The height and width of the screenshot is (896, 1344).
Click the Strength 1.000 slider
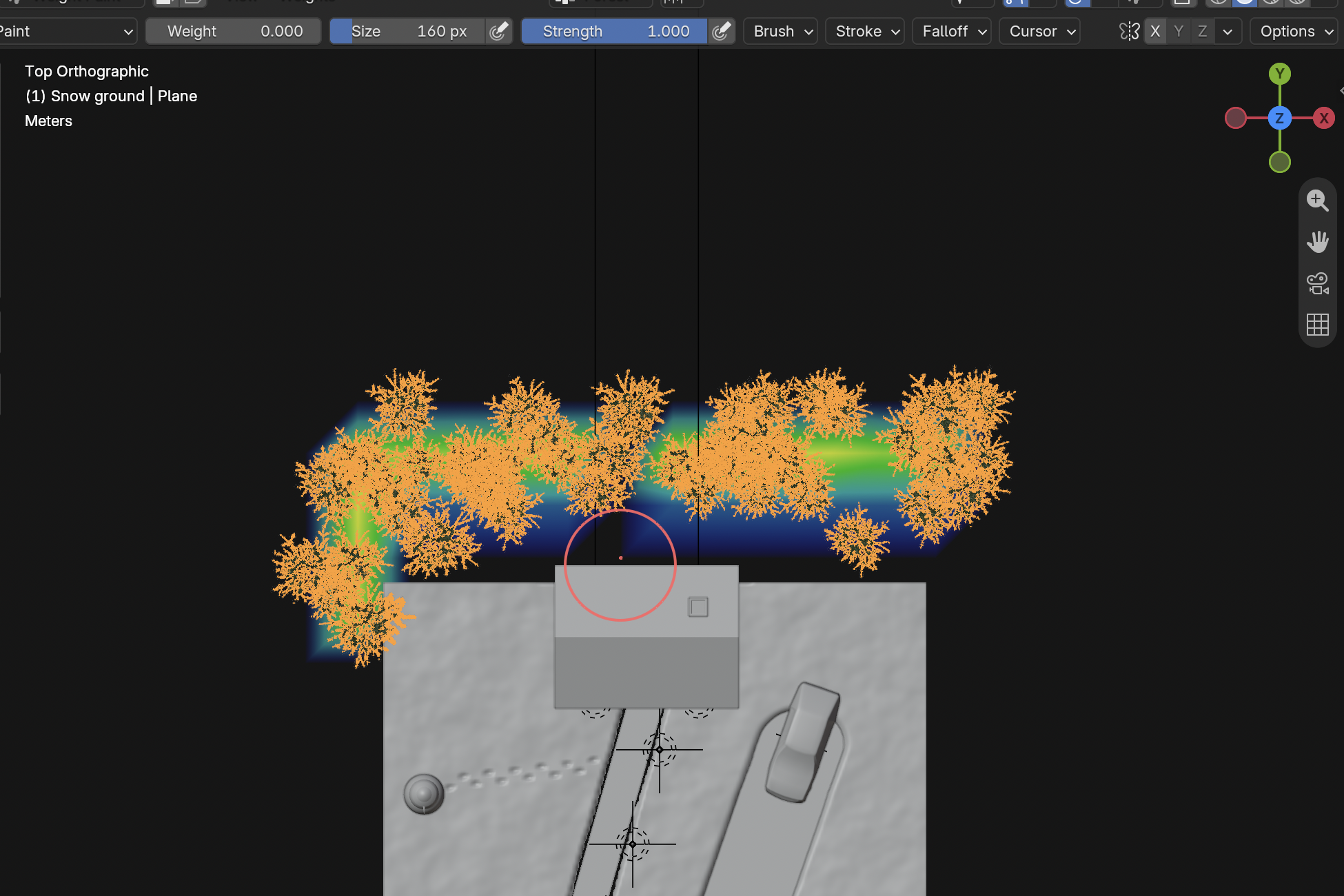615,32
